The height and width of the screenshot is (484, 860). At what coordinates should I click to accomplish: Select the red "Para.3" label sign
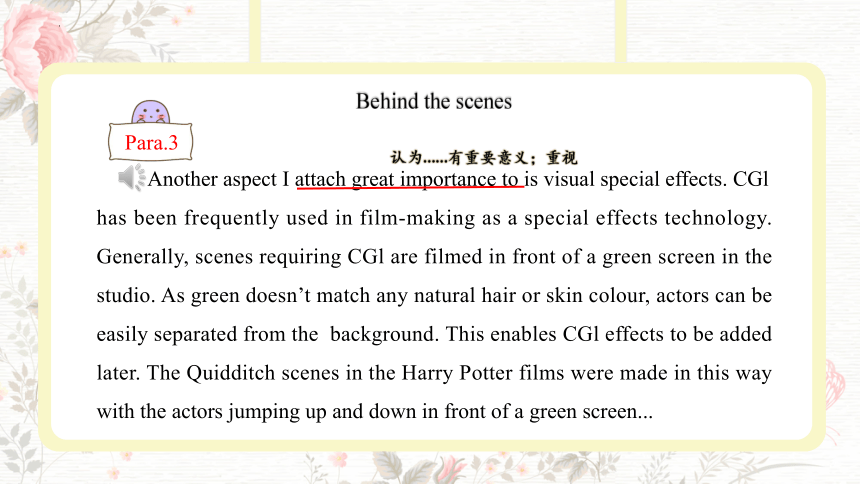pos(151,143)
